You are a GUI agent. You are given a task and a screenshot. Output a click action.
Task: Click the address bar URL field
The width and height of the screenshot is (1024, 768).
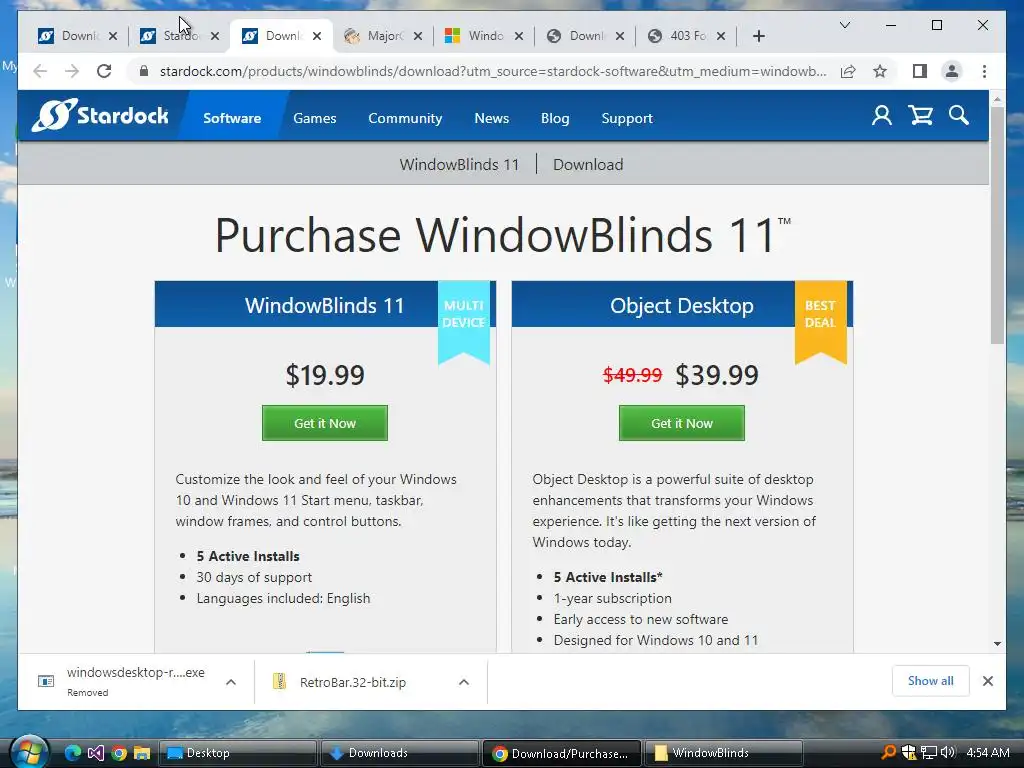pyautogui.click(x=493, y=71)
